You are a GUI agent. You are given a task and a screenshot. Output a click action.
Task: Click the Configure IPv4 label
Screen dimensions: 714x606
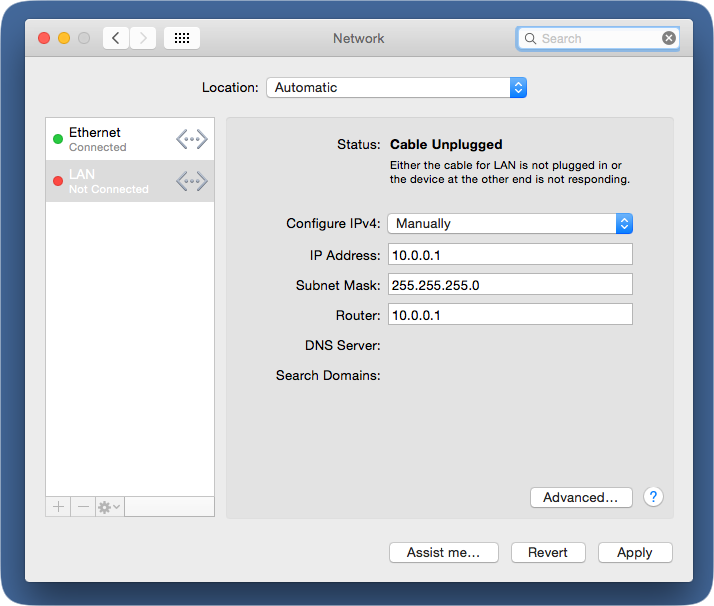click(x=333, y=224)
